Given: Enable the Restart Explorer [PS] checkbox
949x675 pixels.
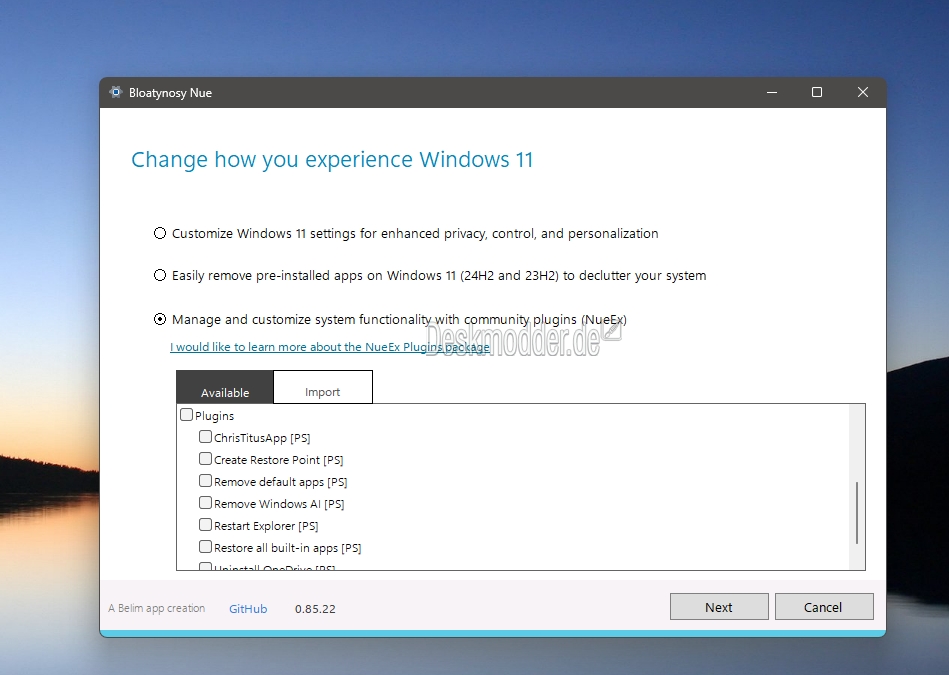Looking at the screenshot, I should click(x=205, y=525).
